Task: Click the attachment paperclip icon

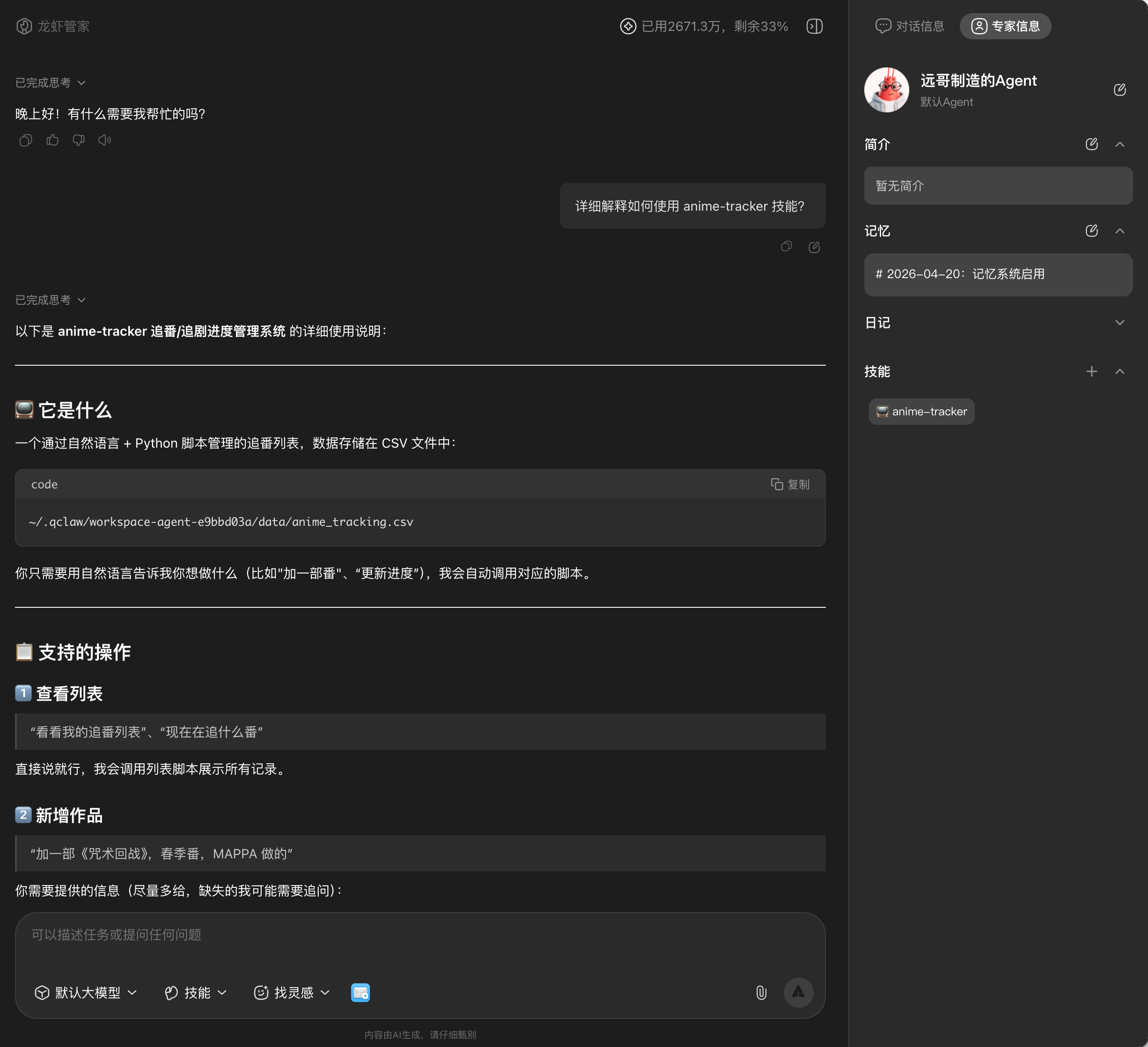Action: pyautogui.click(x=761, y=993)
